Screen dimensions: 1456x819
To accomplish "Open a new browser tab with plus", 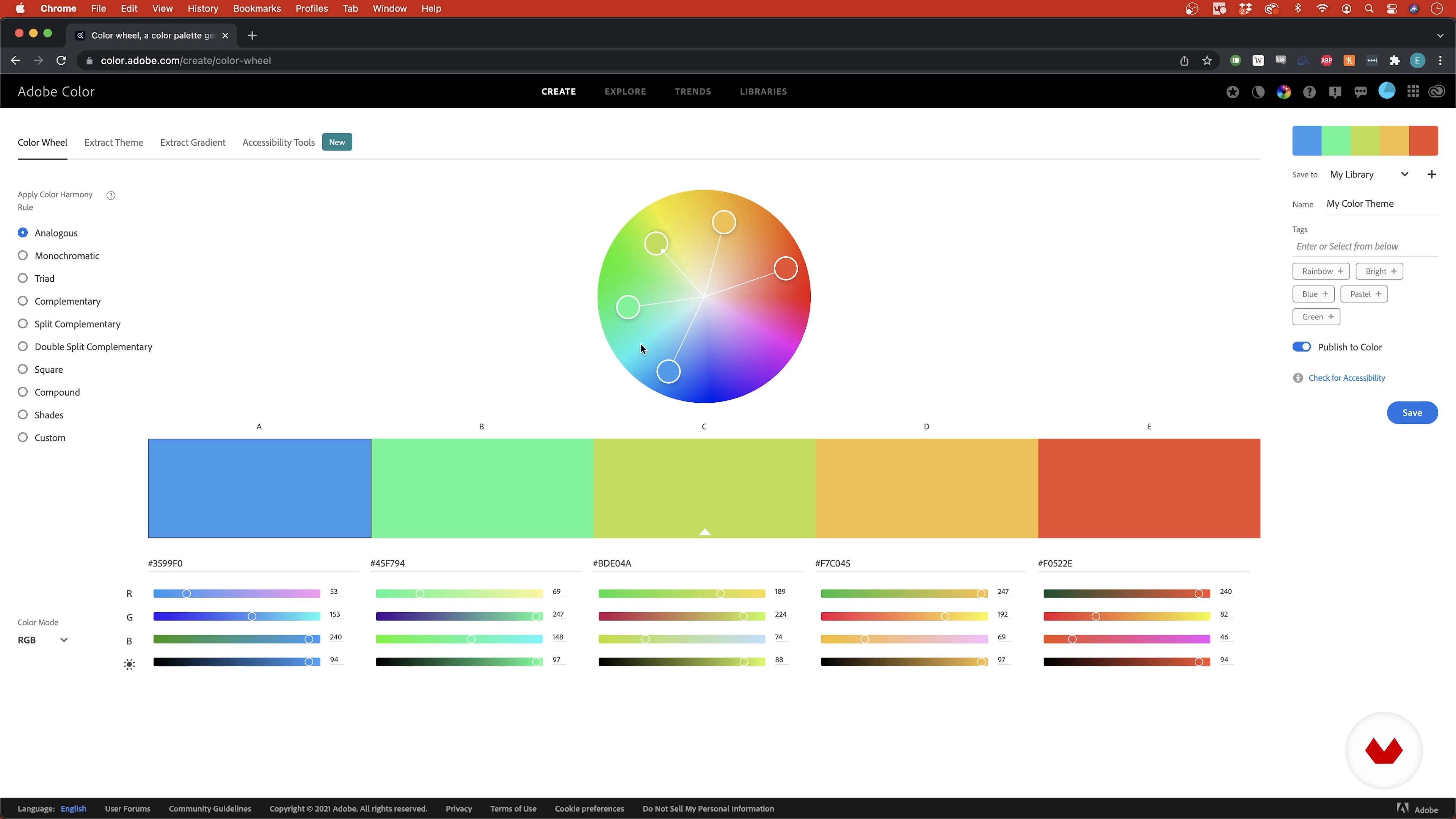I will [252, 36].
